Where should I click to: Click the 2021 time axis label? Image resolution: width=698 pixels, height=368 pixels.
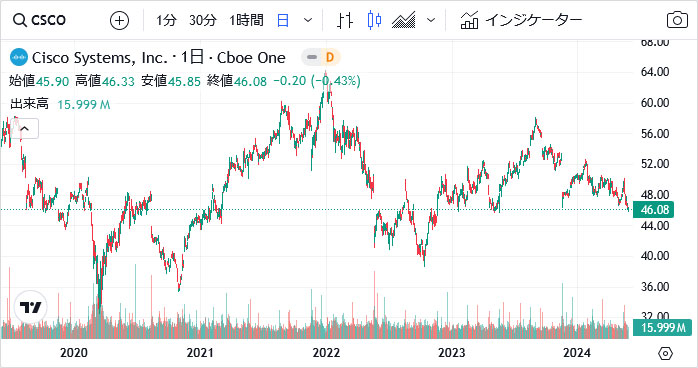[200, 353]
